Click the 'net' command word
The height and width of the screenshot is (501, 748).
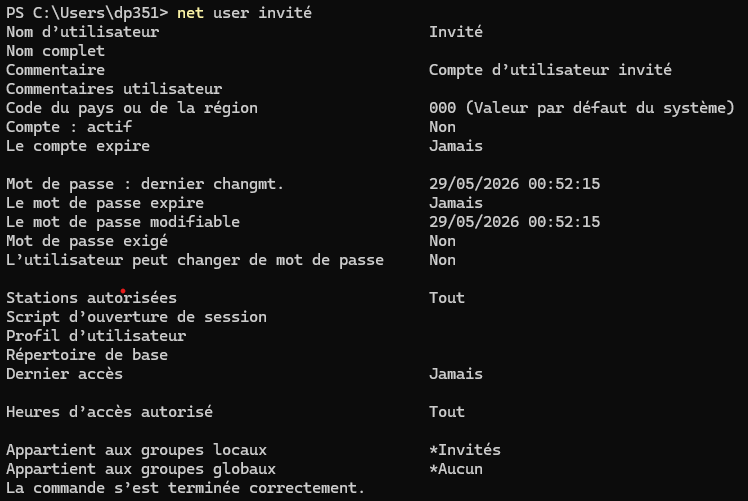click(190, 13)
